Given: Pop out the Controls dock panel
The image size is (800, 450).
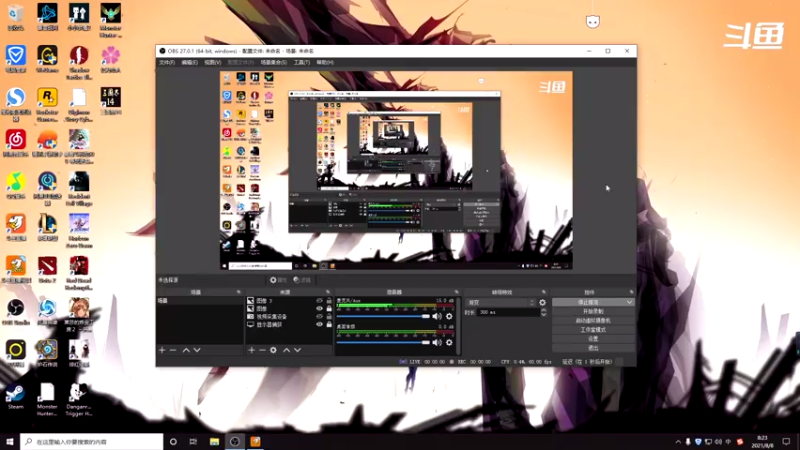Looking at the screenshot, I should pos(632,292).
